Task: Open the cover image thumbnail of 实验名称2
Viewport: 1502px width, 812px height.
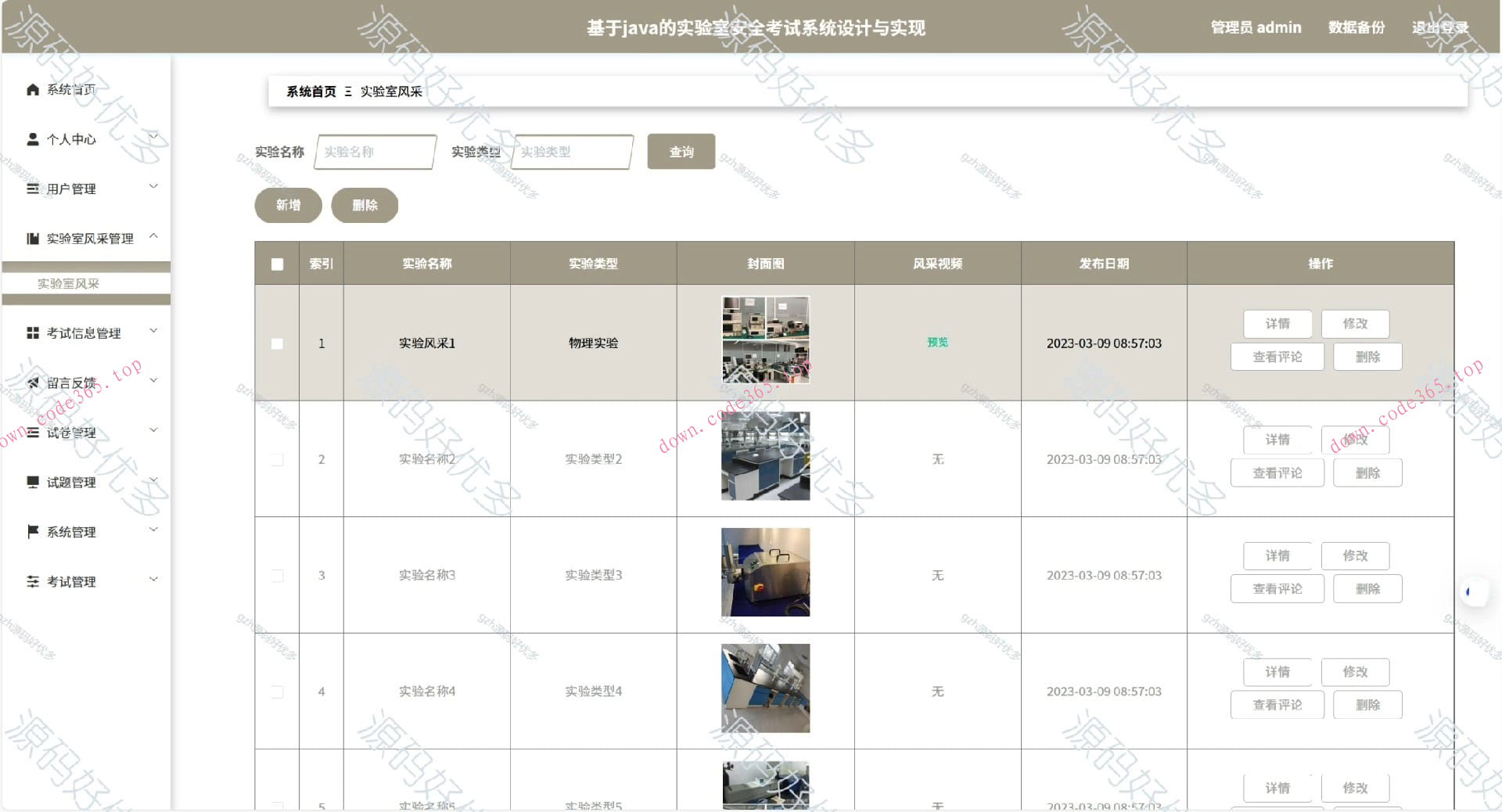Action: (765, 456)
